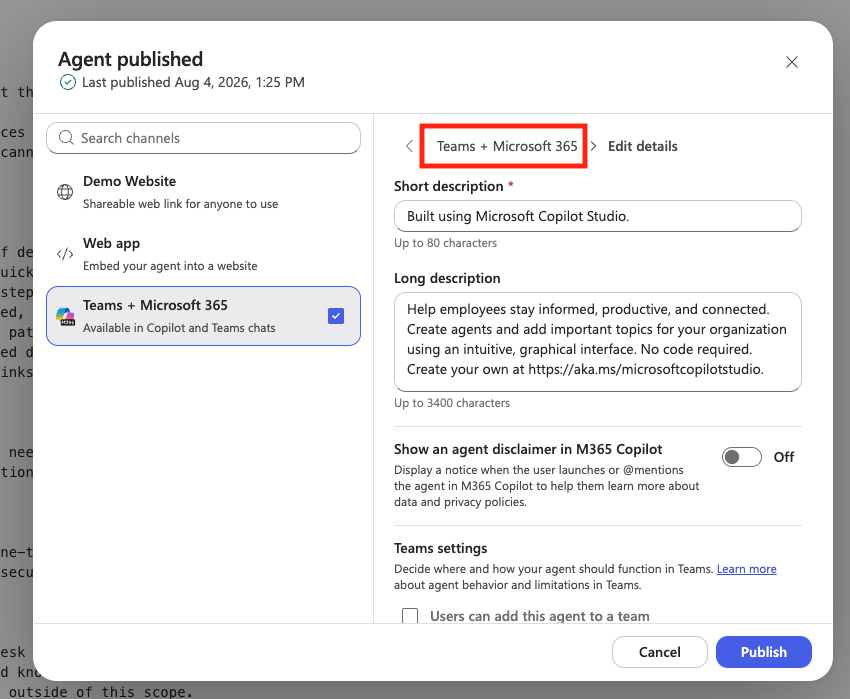
Task: Go back using the left chevron
Action: [409, 146]
